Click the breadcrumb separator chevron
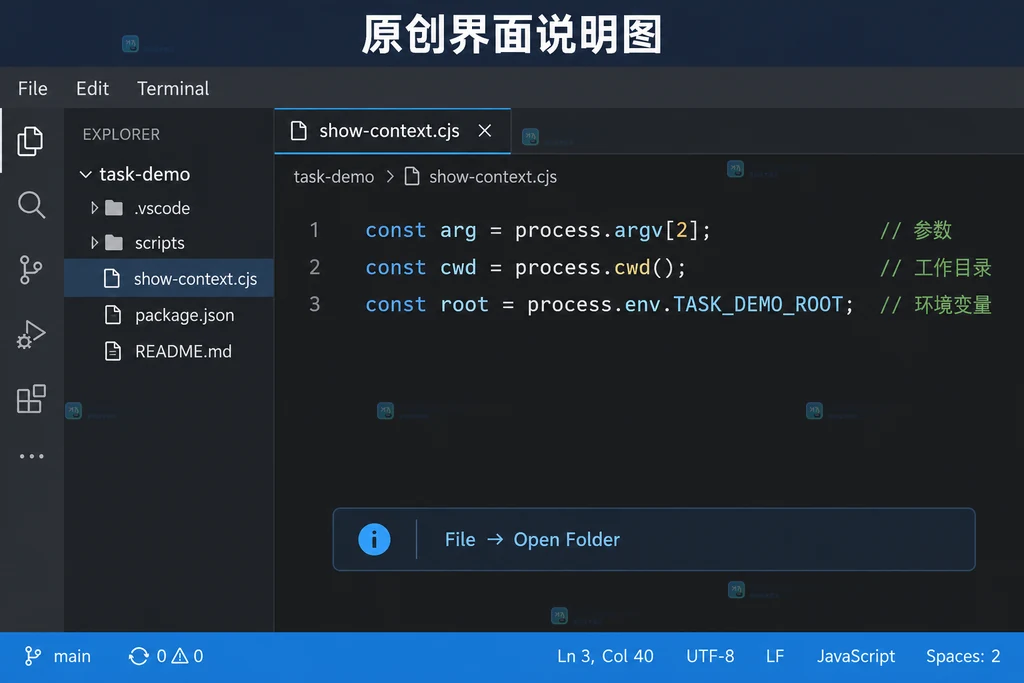The image size is (1024, 683). 390,176
